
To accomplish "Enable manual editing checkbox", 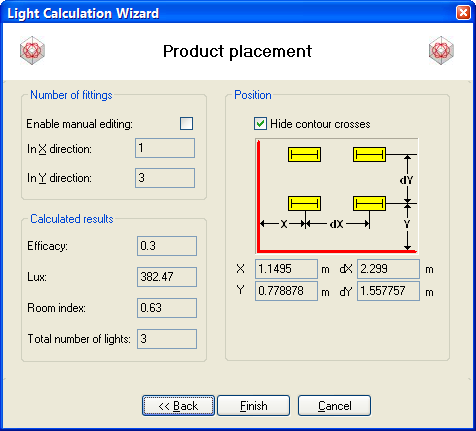I will pos(186,123).
